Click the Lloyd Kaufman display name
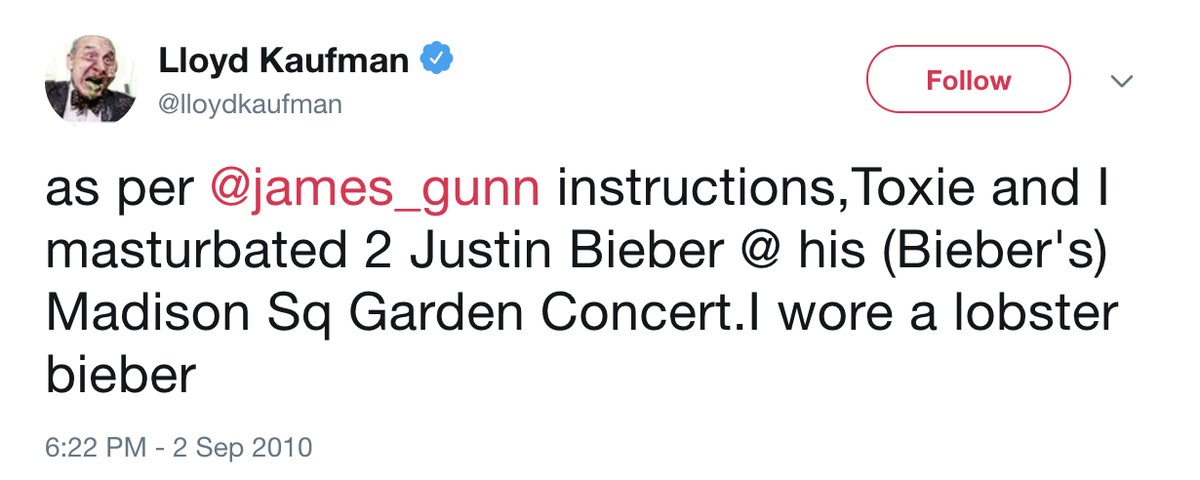 coord(283,61)
